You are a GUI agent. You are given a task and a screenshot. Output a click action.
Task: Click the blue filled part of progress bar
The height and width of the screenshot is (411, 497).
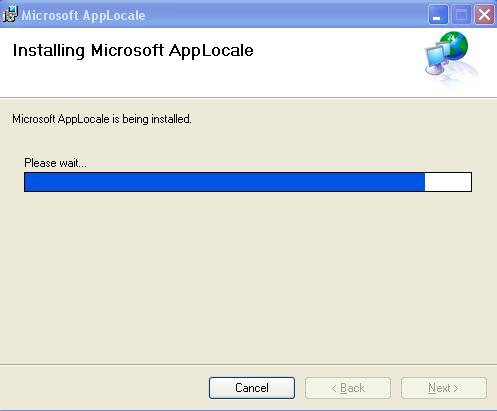225,182
